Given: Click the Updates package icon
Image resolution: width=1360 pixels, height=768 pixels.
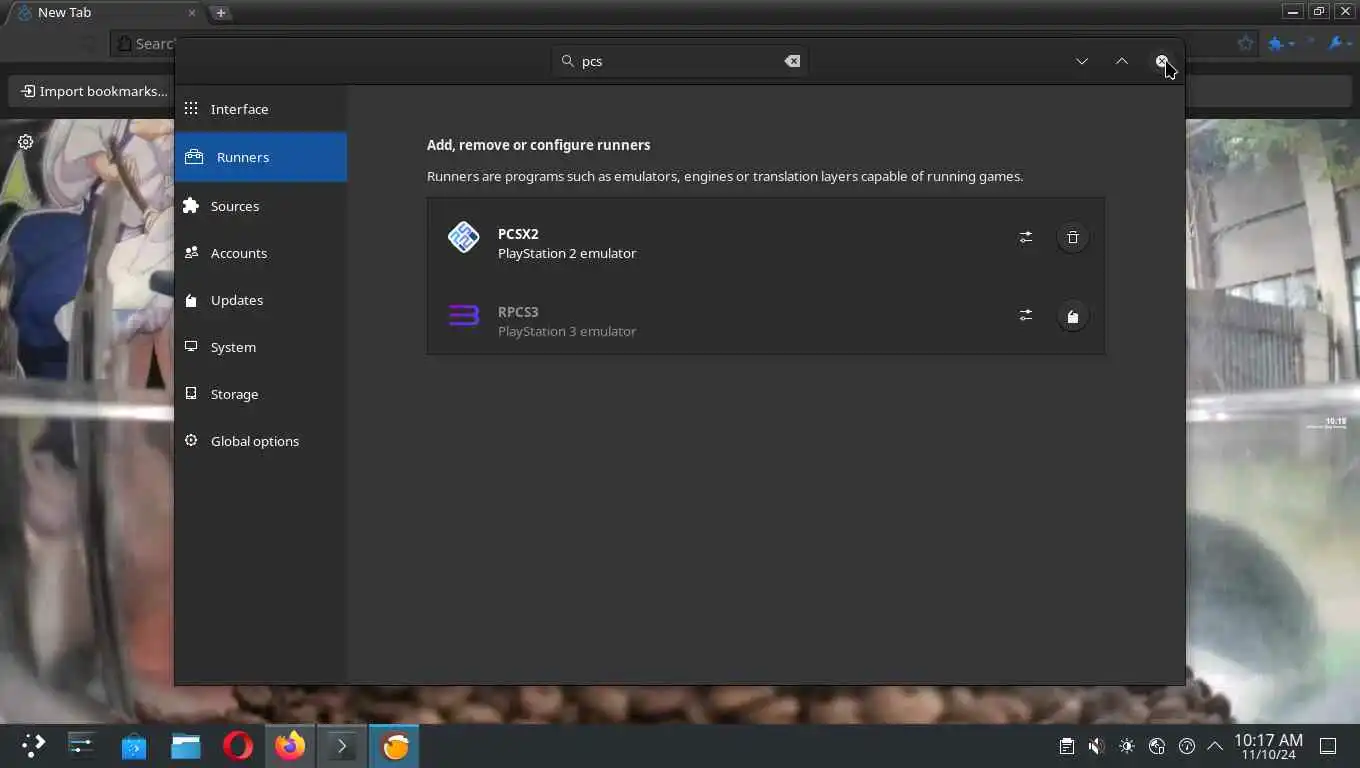Looking at the screenshot, I should (191, 300).
